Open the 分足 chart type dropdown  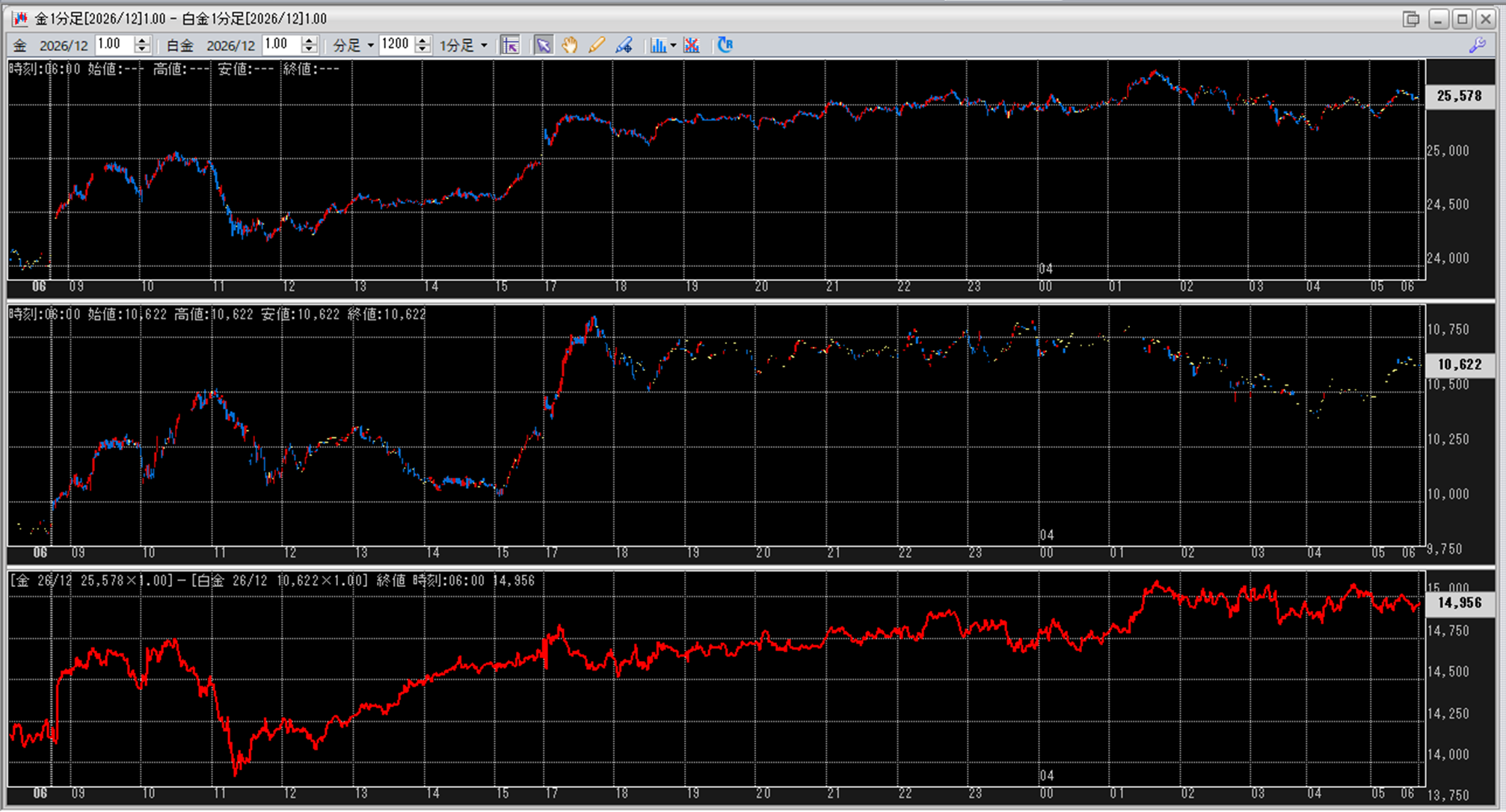(369, 46)
